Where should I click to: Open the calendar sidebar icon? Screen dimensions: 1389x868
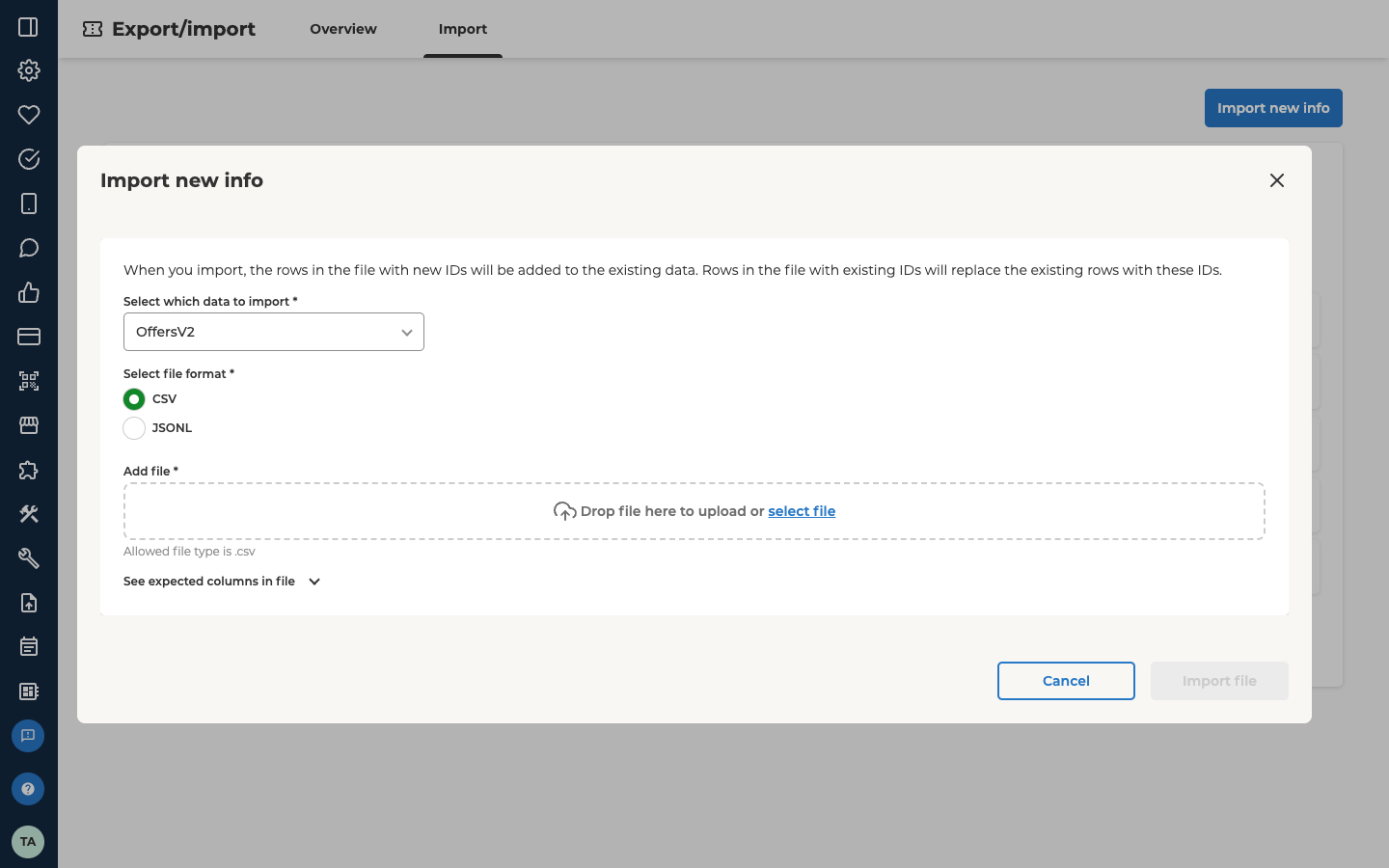pyautogui.click(x=28, y=646)
